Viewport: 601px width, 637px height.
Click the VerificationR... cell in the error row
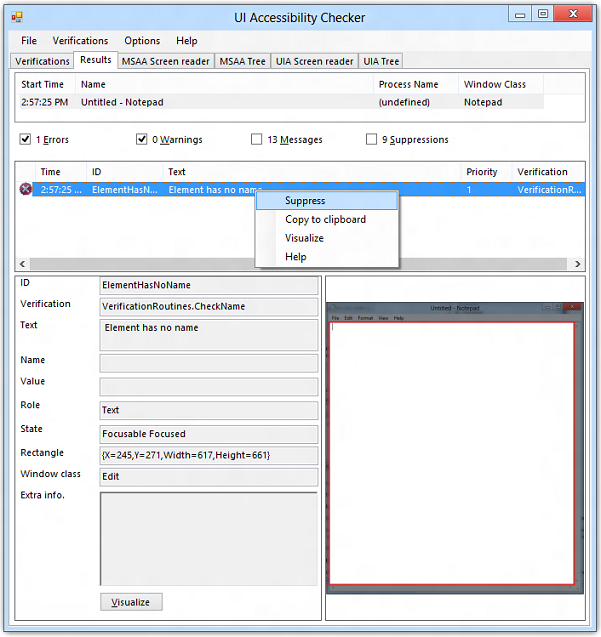pyautogui.click(x=549, y=190)
